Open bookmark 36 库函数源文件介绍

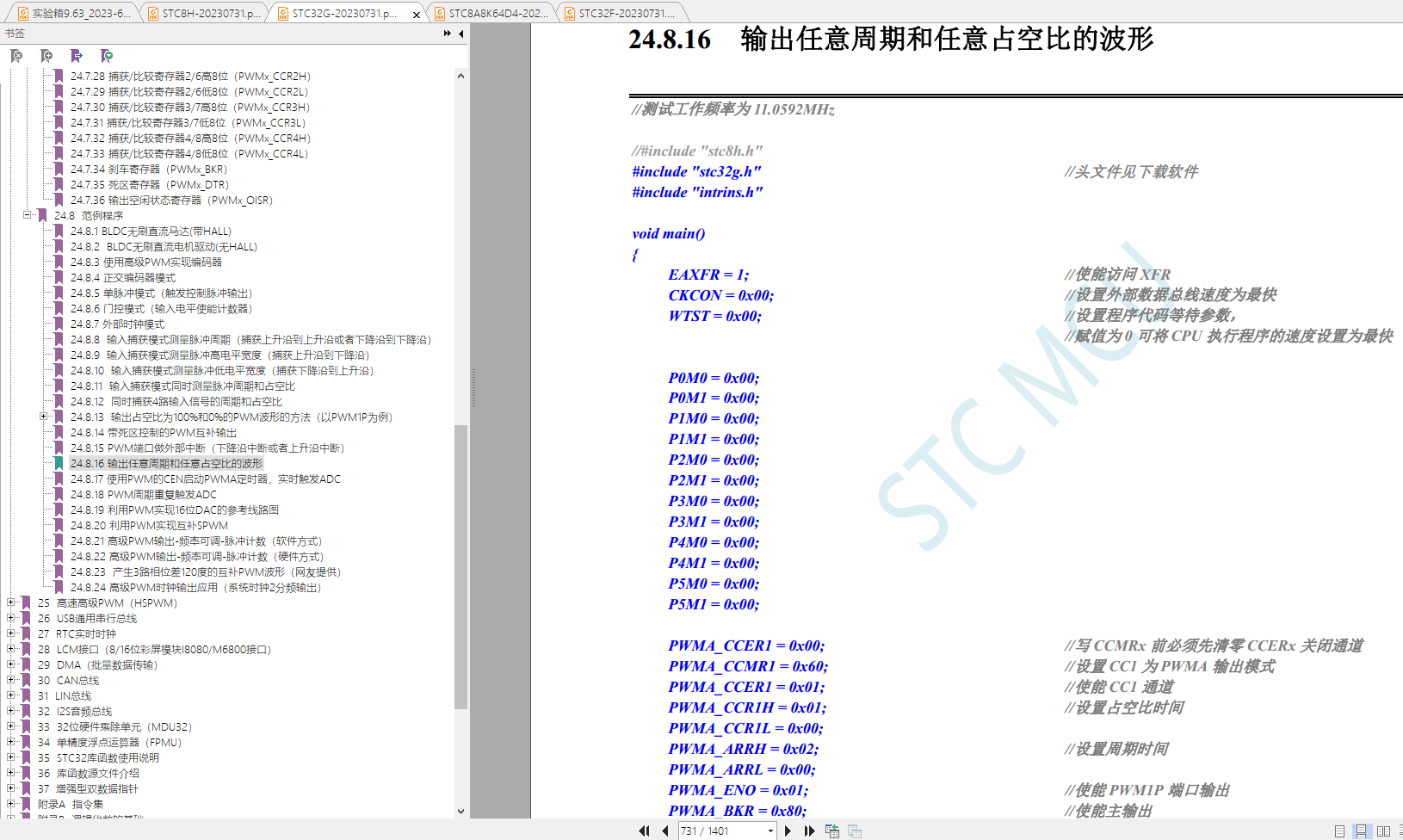point(88,773)
